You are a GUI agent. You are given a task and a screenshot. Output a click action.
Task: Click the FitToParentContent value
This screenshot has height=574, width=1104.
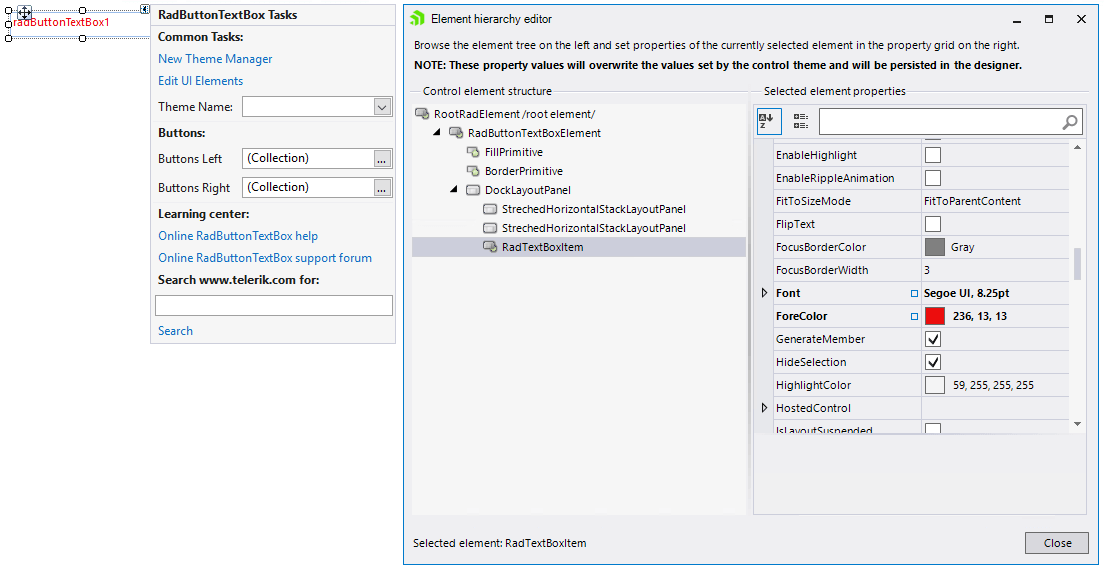pos(972,201)
